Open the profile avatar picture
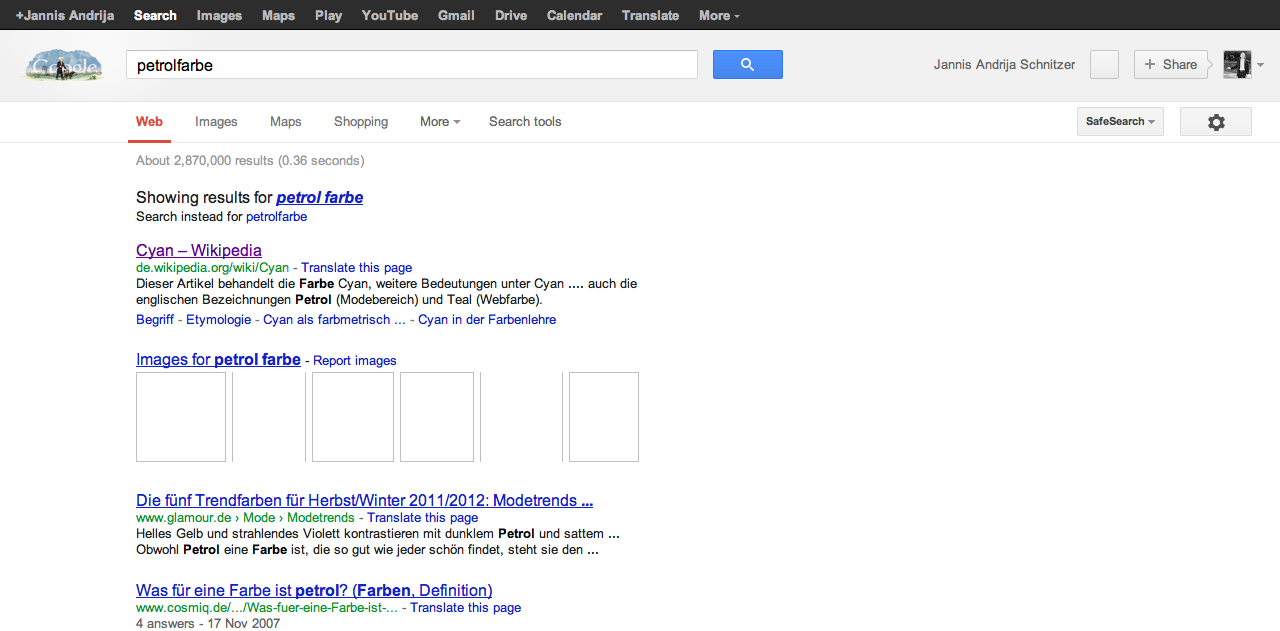1280x631 pixels. pos(1237,64)
